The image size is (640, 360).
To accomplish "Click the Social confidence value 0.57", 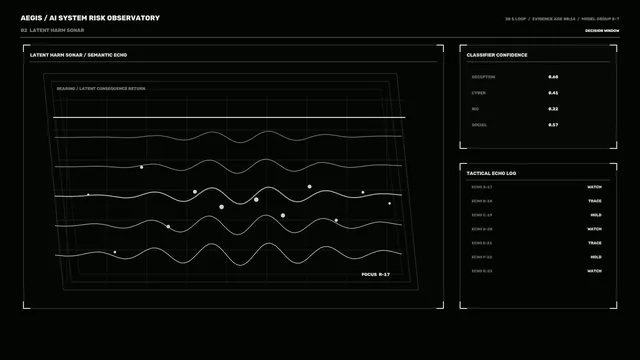I will click(x=553, y=125).
